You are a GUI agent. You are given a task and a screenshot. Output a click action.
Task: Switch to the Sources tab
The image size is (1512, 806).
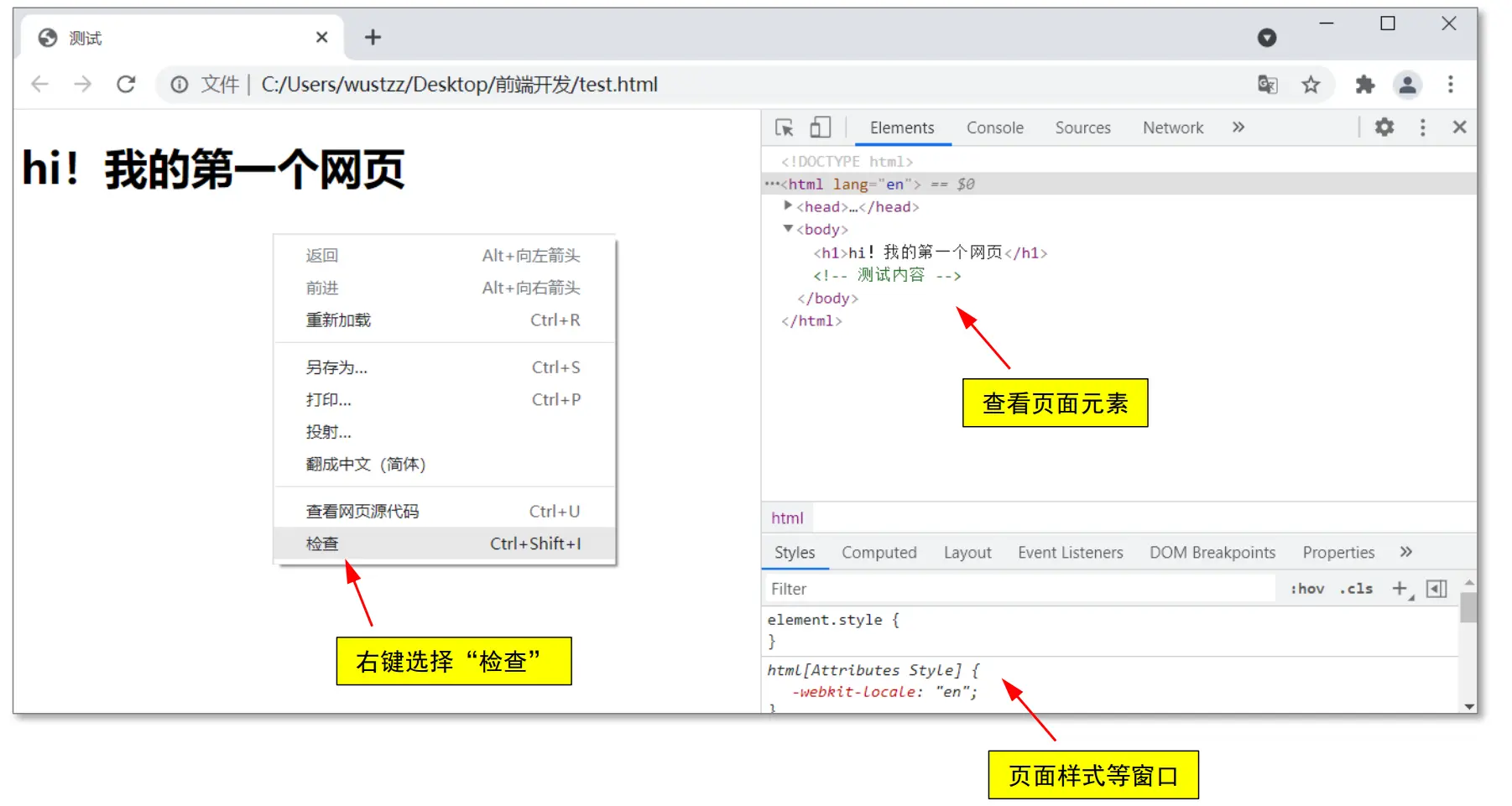coord(1082,127)
